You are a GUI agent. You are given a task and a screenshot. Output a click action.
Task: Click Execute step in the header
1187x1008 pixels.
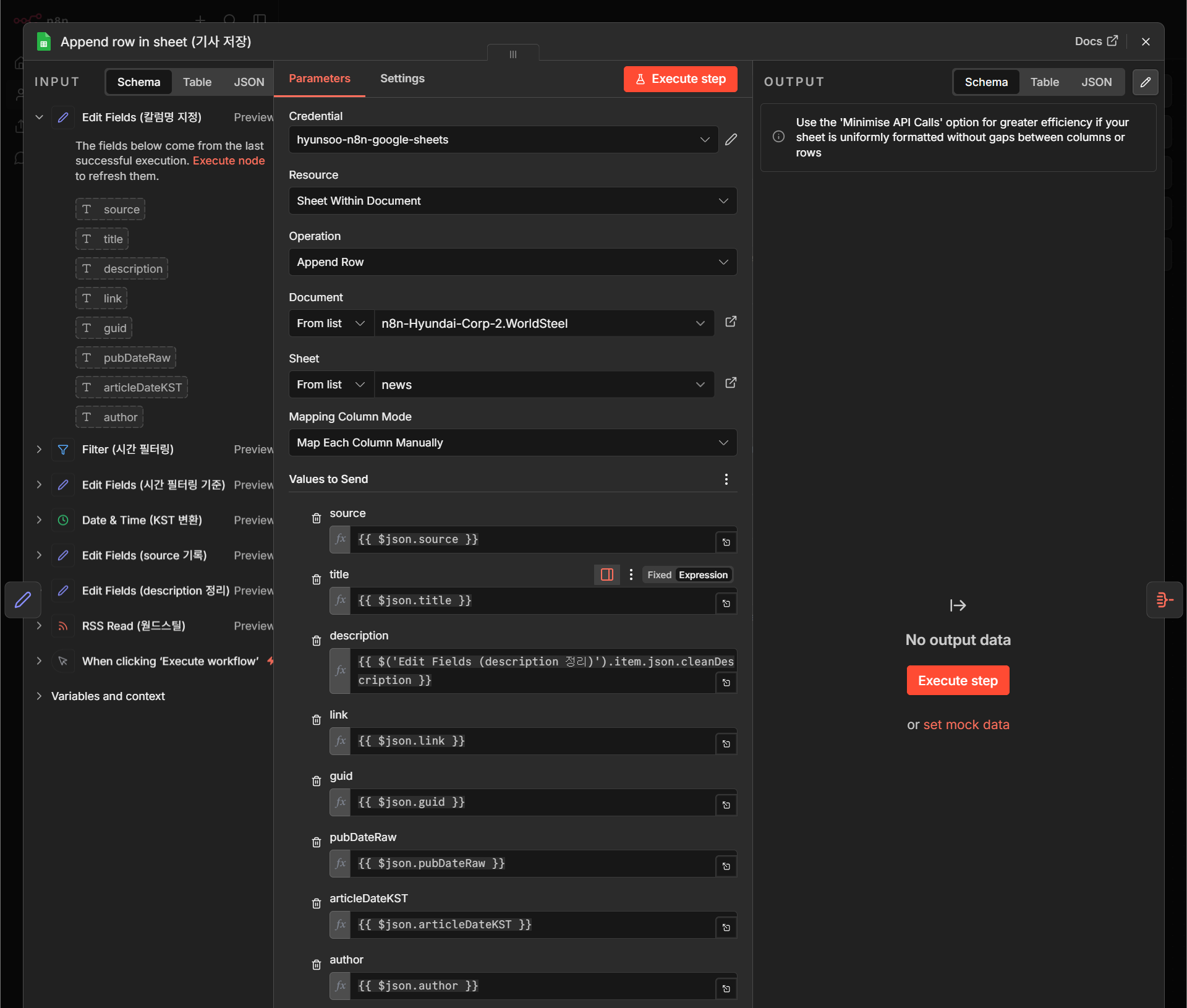click(680, 79)
